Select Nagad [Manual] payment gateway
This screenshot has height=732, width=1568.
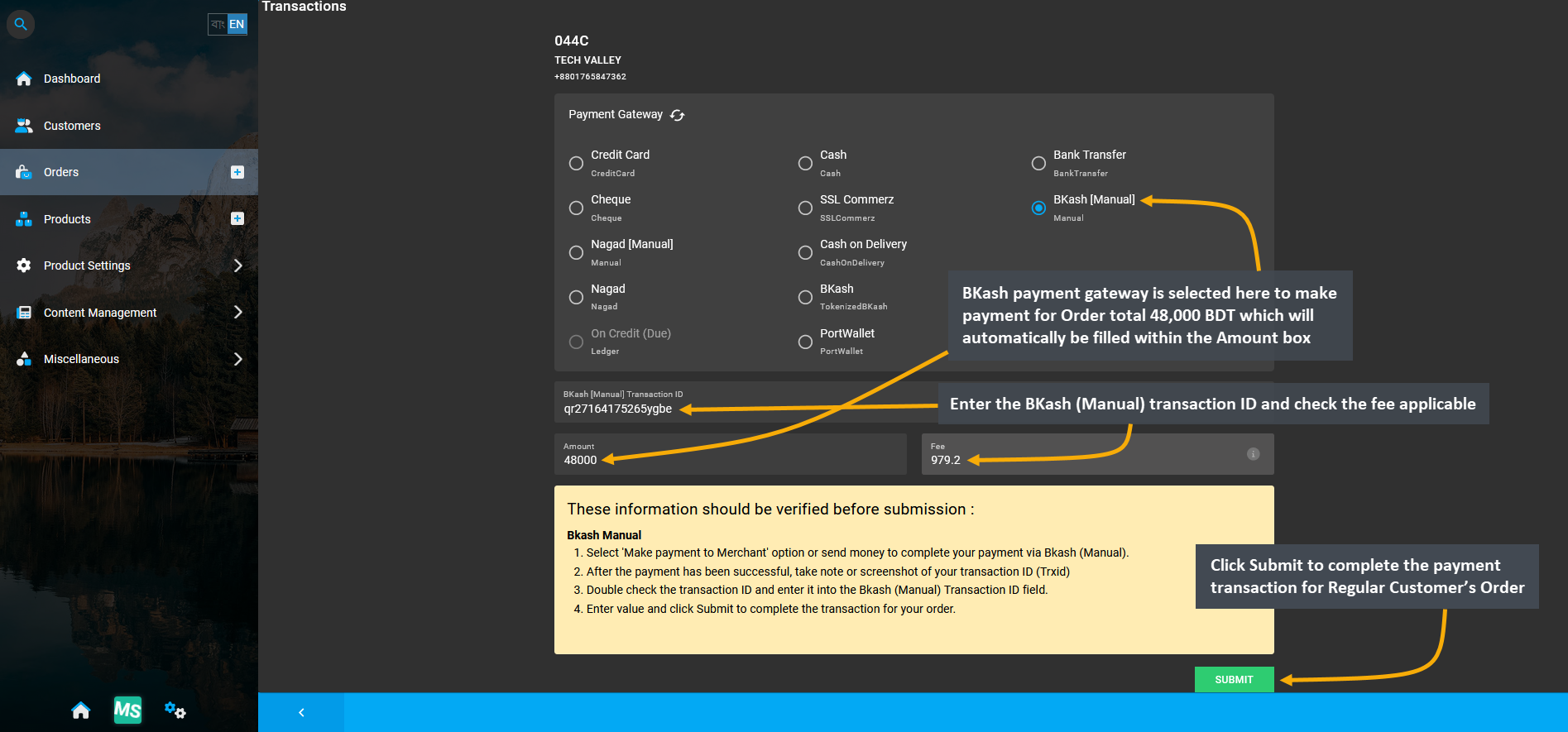pos(576,252)
